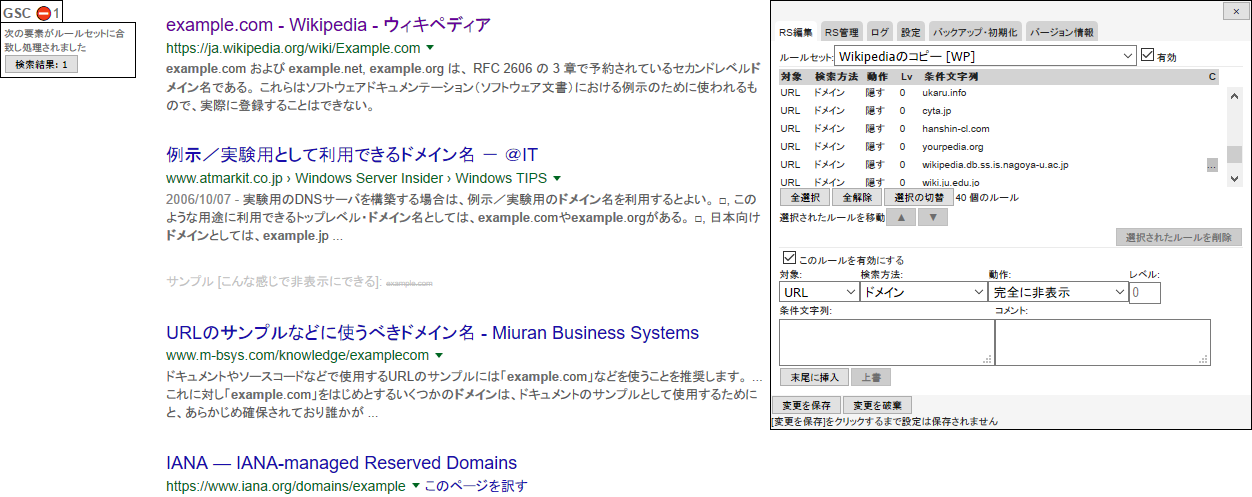Image resolution: width=1252 pixels, height=497 pixels.
Task: Click the 条件文字列 column header
Action: point(951,76)
